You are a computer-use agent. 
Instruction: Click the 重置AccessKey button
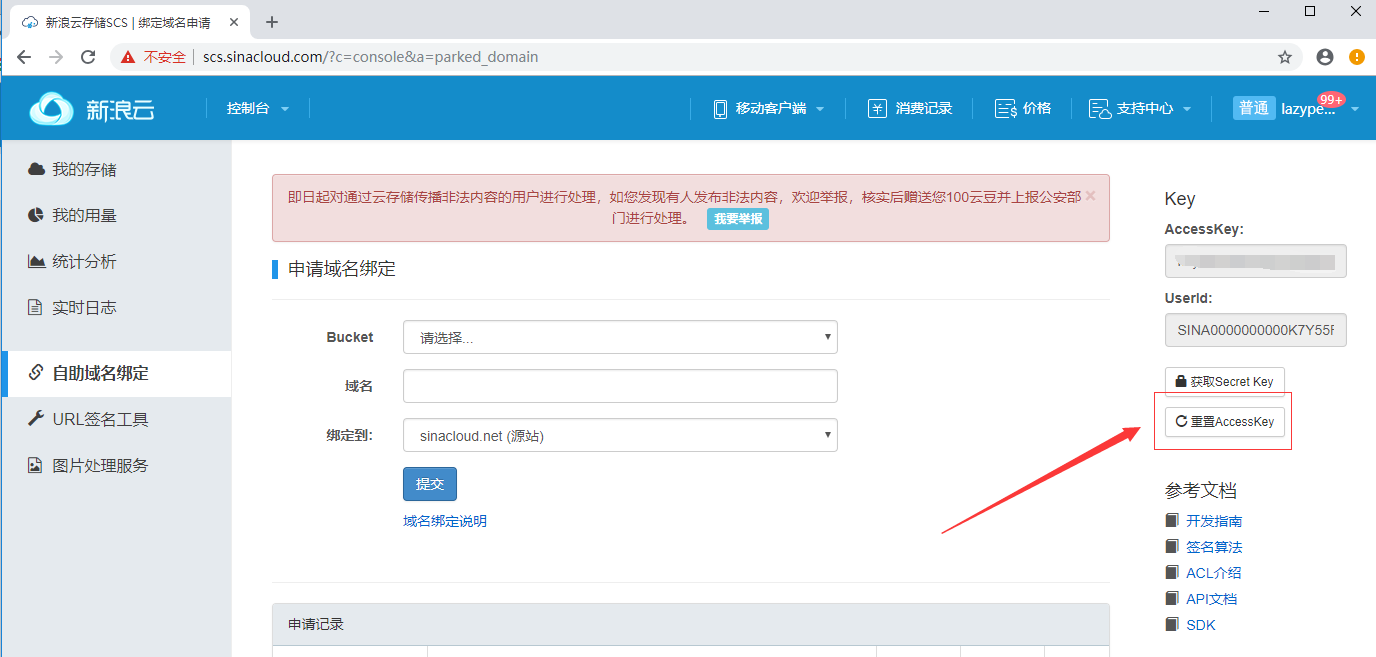(1225, 422)
